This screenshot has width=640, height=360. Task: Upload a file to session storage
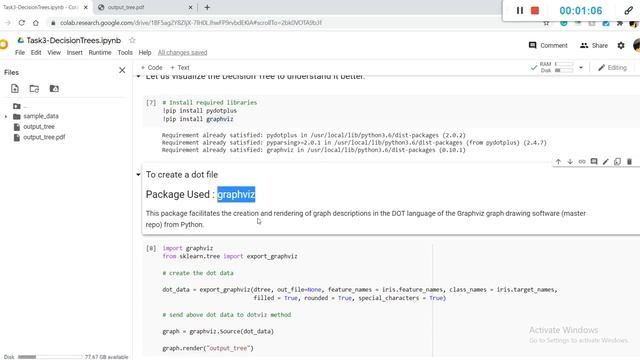tap(15, 89)
